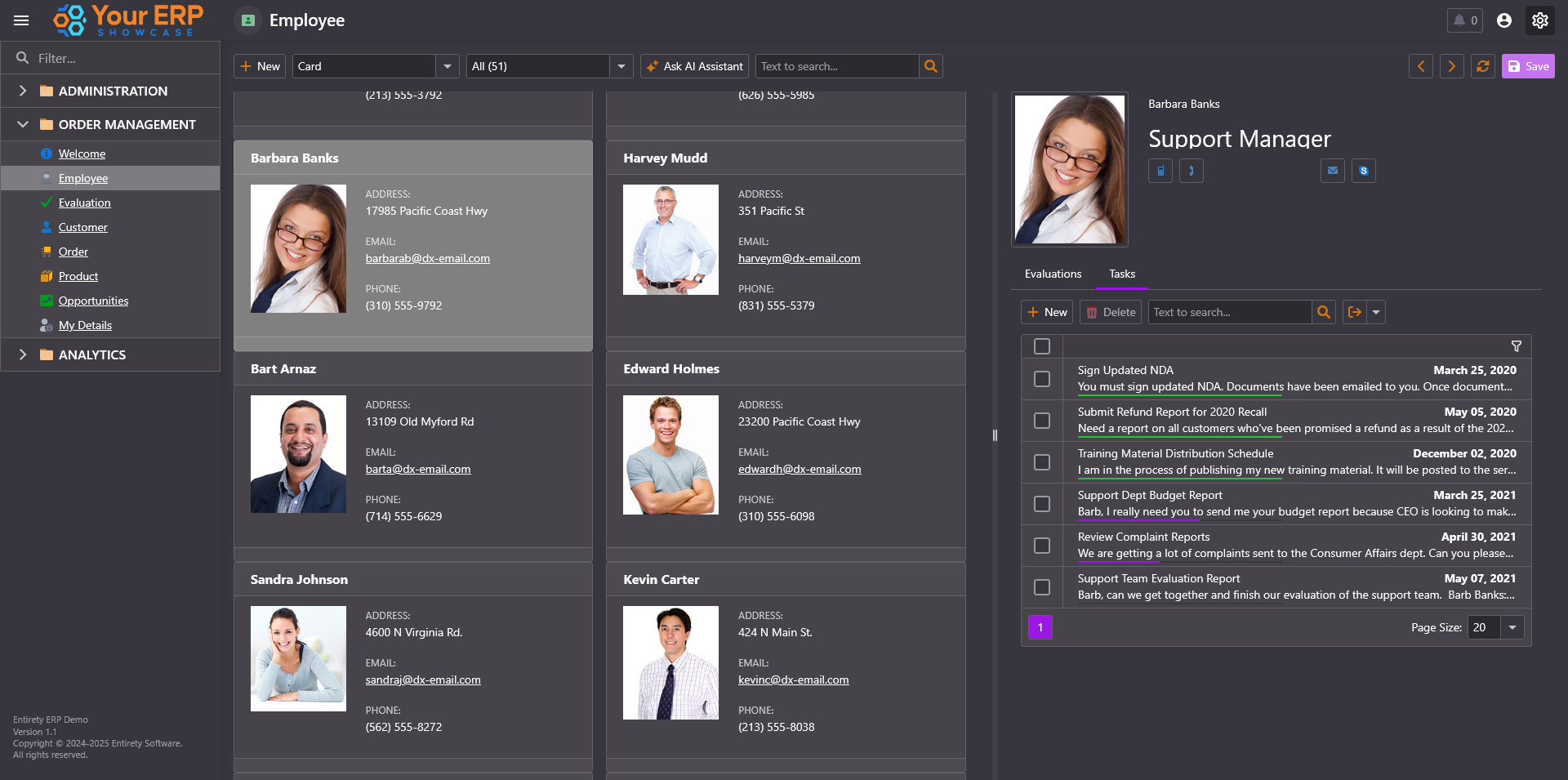Toggle the hamburger navigation menu
The width and height of the screenshot is (1568, 780).
click(21, 20)
